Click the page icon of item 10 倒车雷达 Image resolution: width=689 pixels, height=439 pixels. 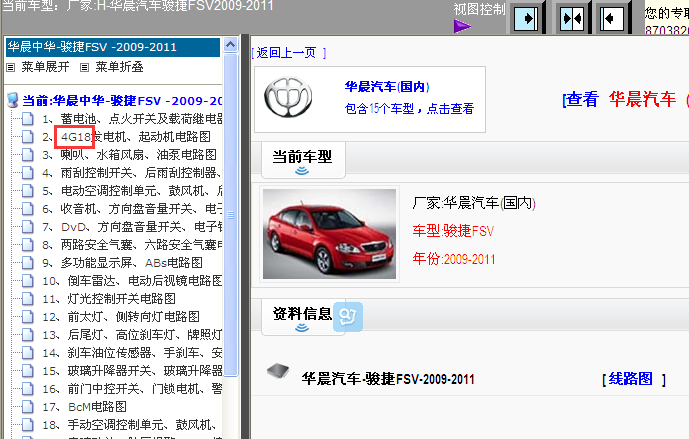(x=28, y=281)
